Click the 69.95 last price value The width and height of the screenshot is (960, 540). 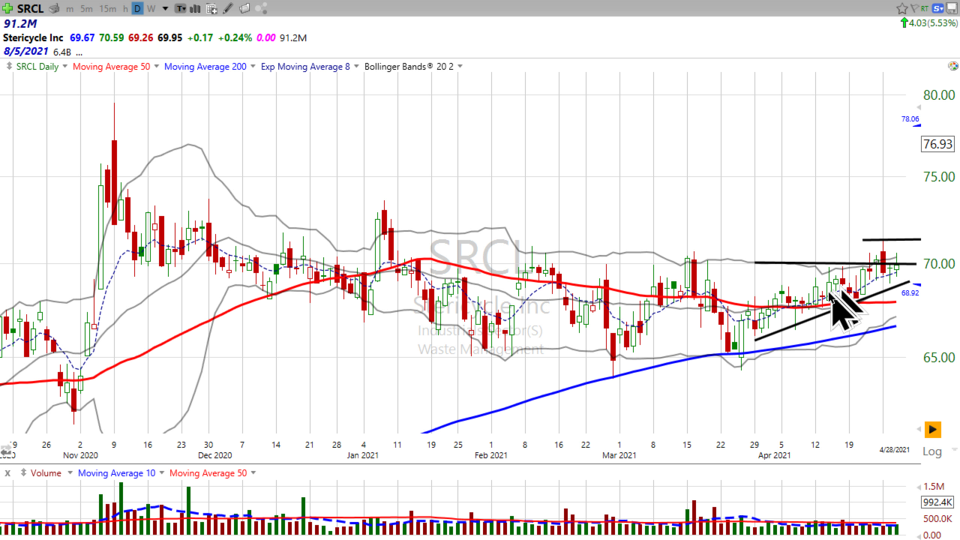click(170, 37)
